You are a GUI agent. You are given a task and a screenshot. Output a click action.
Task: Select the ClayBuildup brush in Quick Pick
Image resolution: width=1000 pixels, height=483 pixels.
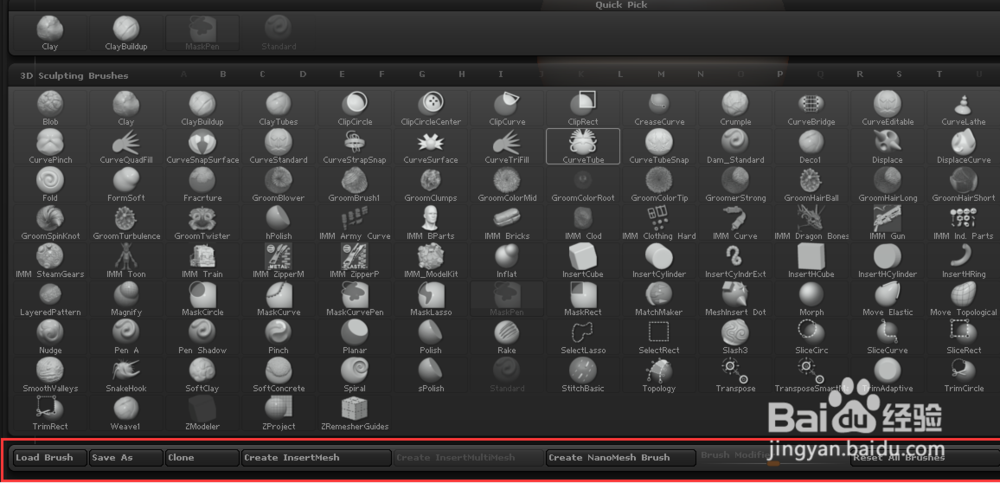click(126, 34)
